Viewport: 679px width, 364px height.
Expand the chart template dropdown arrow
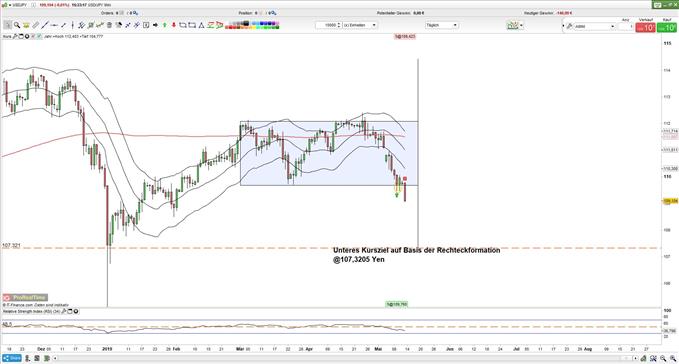[x=521, y=26]
